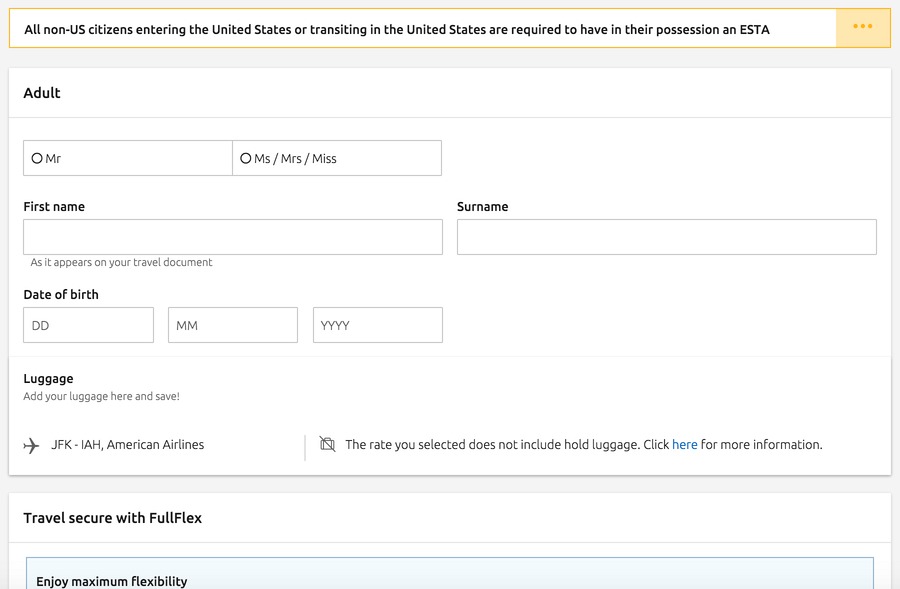This screenshot has width=900, height=589.
Task: Click the ESTA requirement notice text
Action: (x=397, y=29)
